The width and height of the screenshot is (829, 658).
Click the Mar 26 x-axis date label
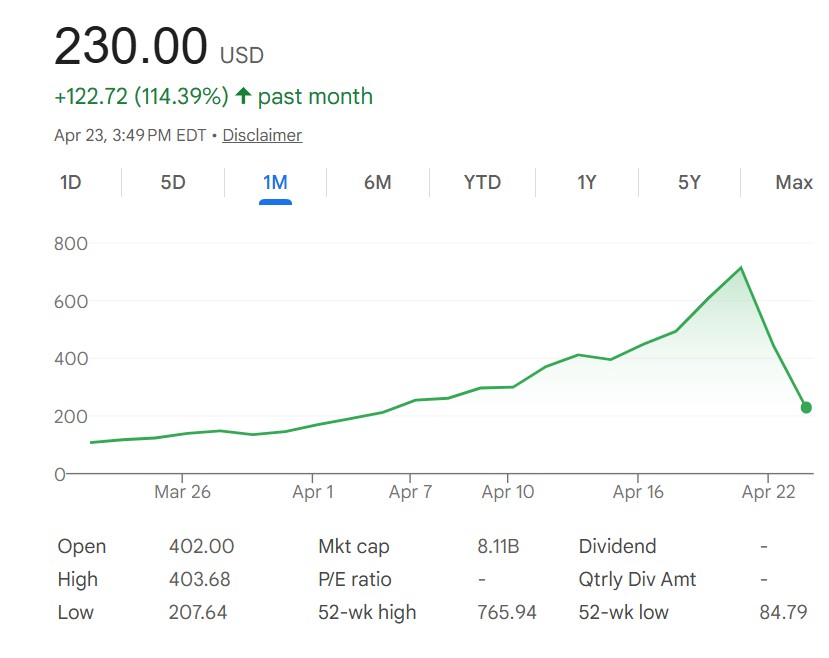point(183,492)
